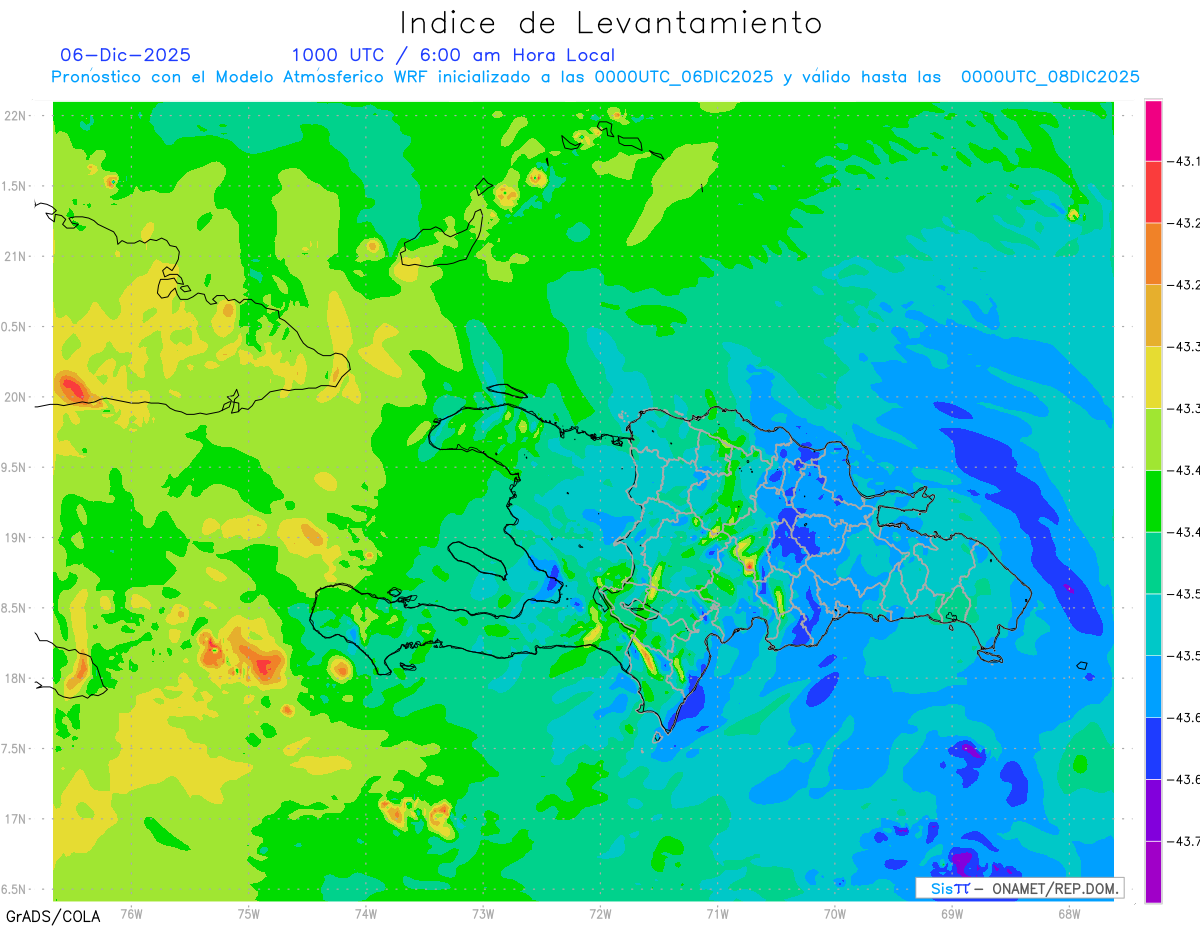The image size is (1200, 927).
Task: Click the 'Indice de Levantamiento' title
Action: point(611,23)
